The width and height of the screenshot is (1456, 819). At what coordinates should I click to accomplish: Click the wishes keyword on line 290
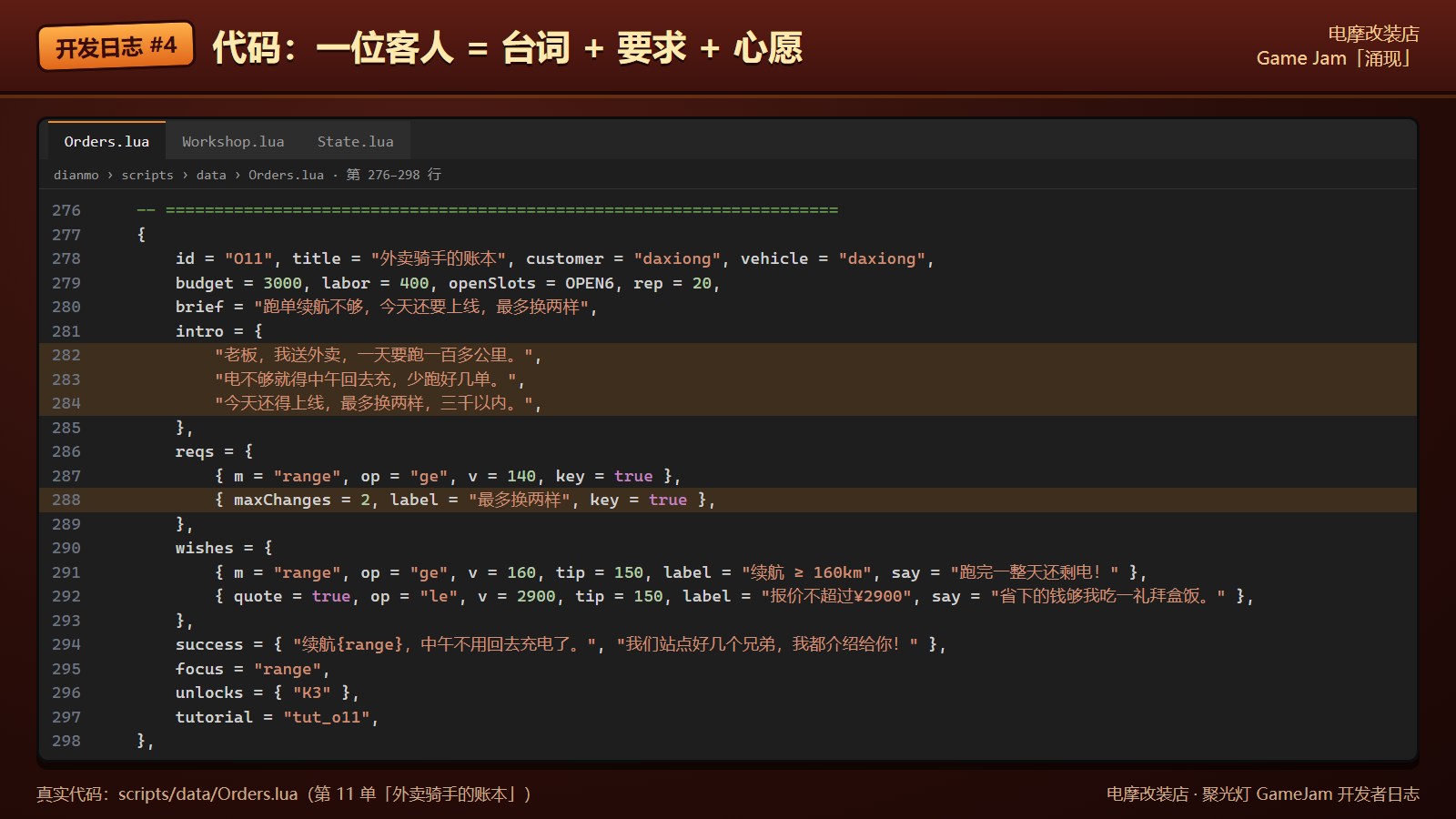click(x=205, y=548)
